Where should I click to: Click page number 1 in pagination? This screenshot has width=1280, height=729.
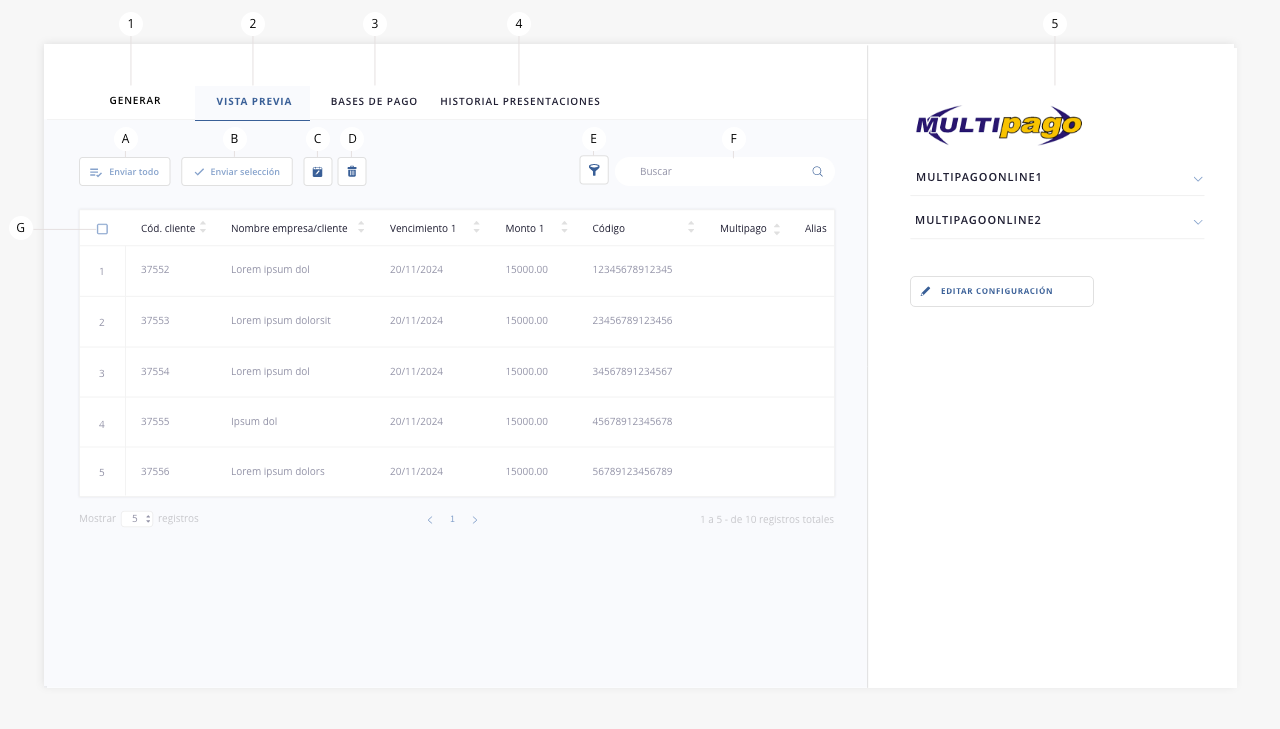pyautogui.click(x=452, y=519)
